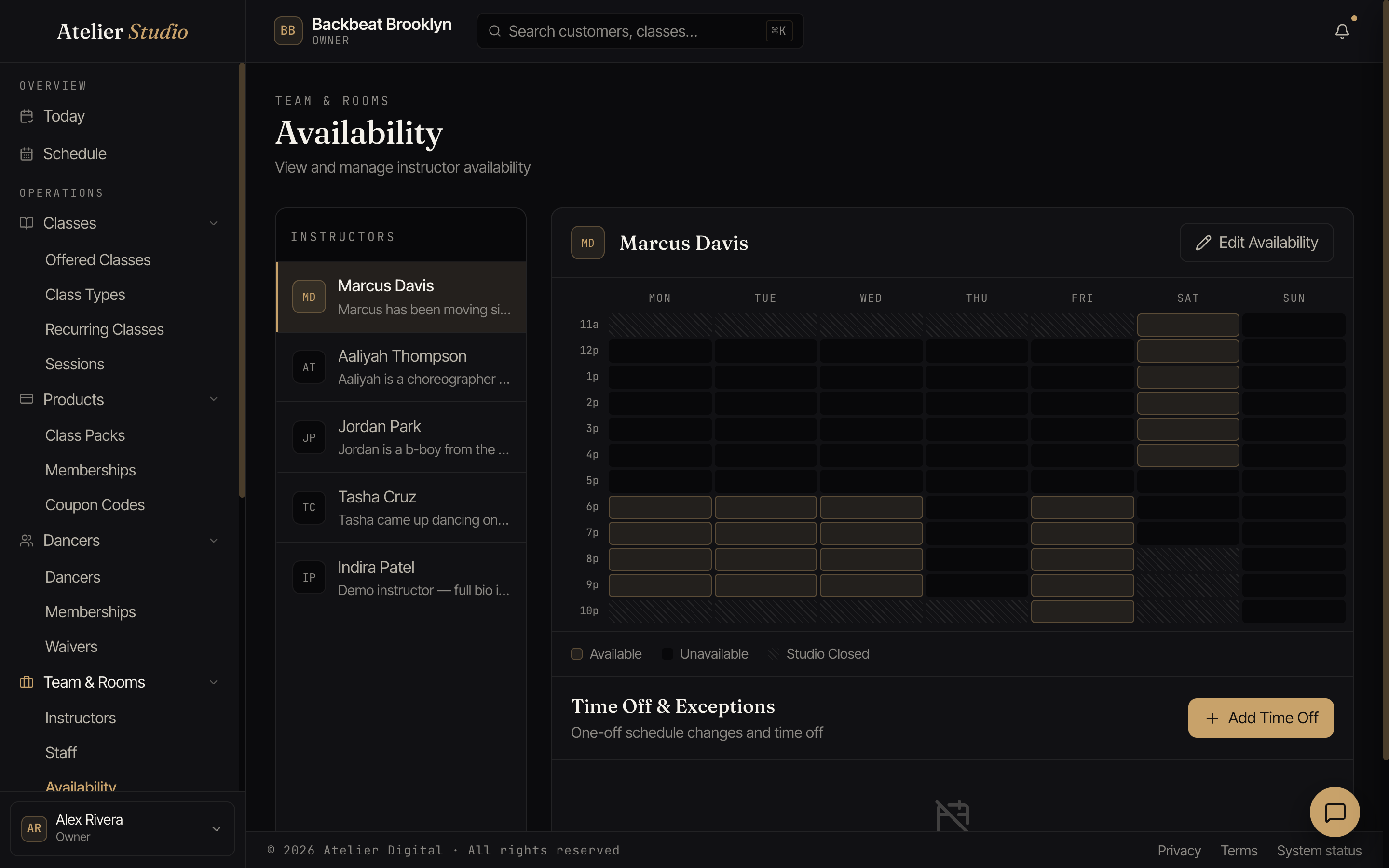This screenshot has width=1389, height=868.
Task: Select instructor Indira Patel
Action: (x=401, y=578)
